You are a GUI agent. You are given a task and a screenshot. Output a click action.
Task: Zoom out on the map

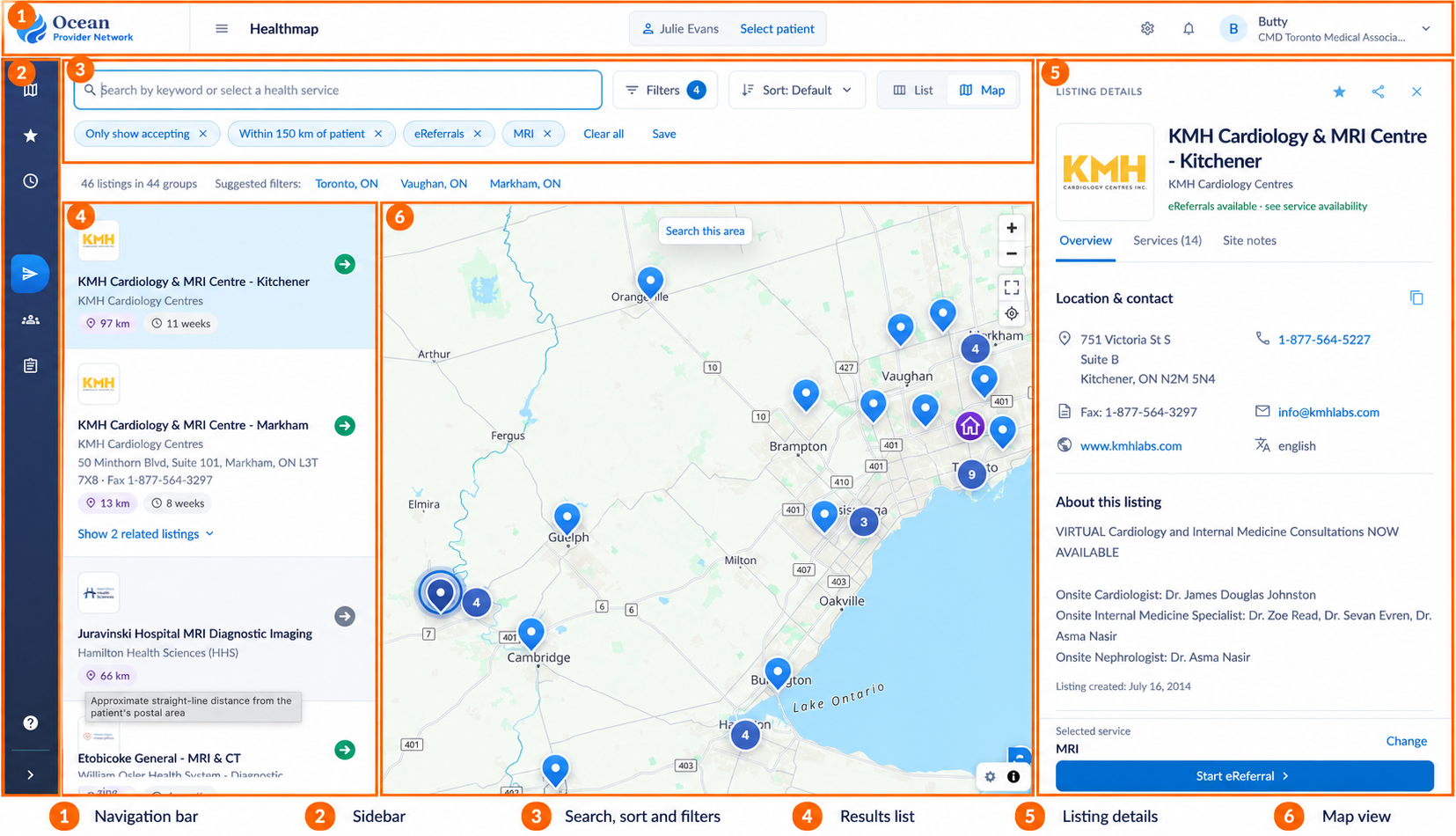1012,253
